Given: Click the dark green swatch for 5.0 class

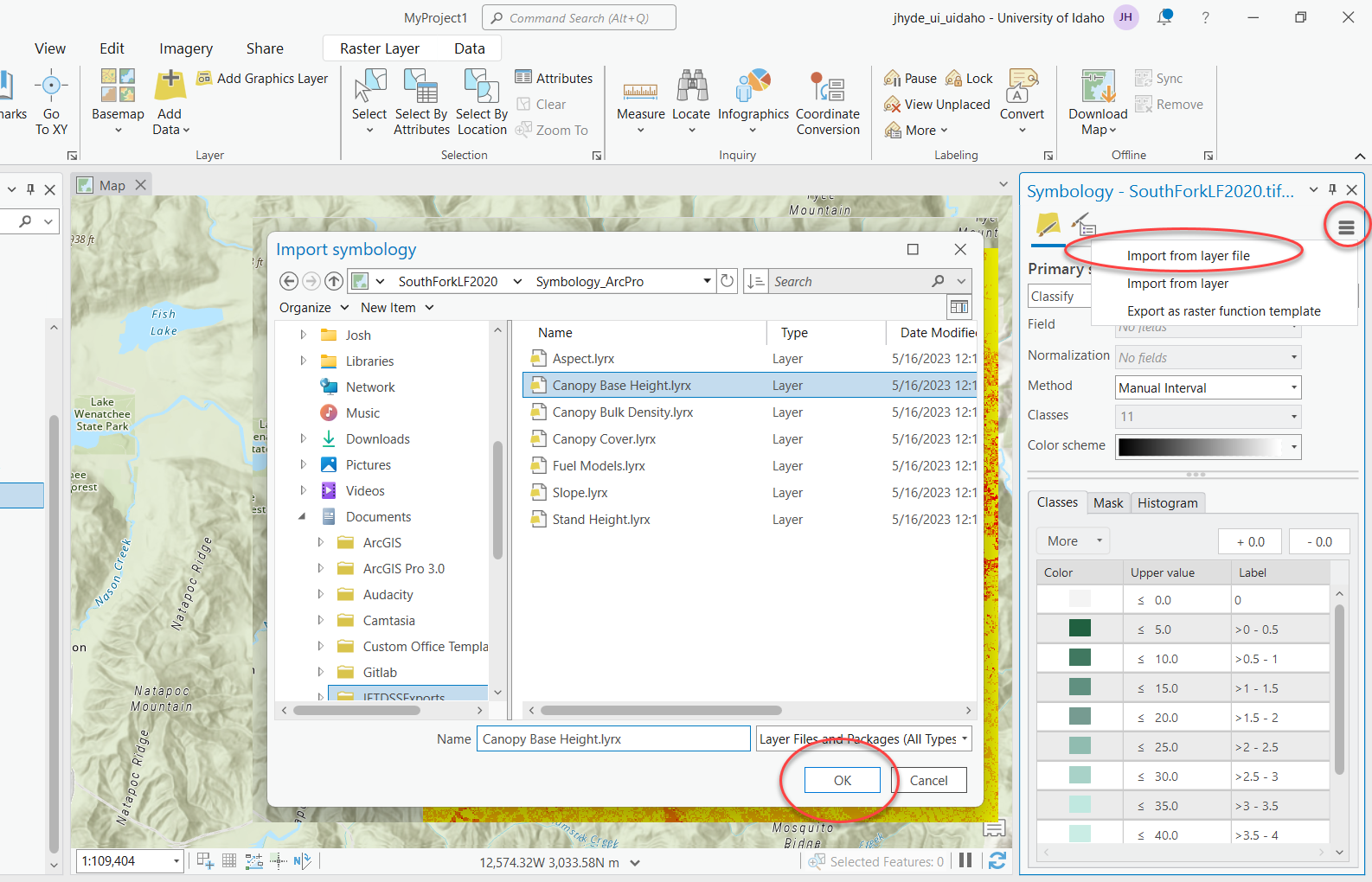Looking at the screenshot, I should 1080,629.
